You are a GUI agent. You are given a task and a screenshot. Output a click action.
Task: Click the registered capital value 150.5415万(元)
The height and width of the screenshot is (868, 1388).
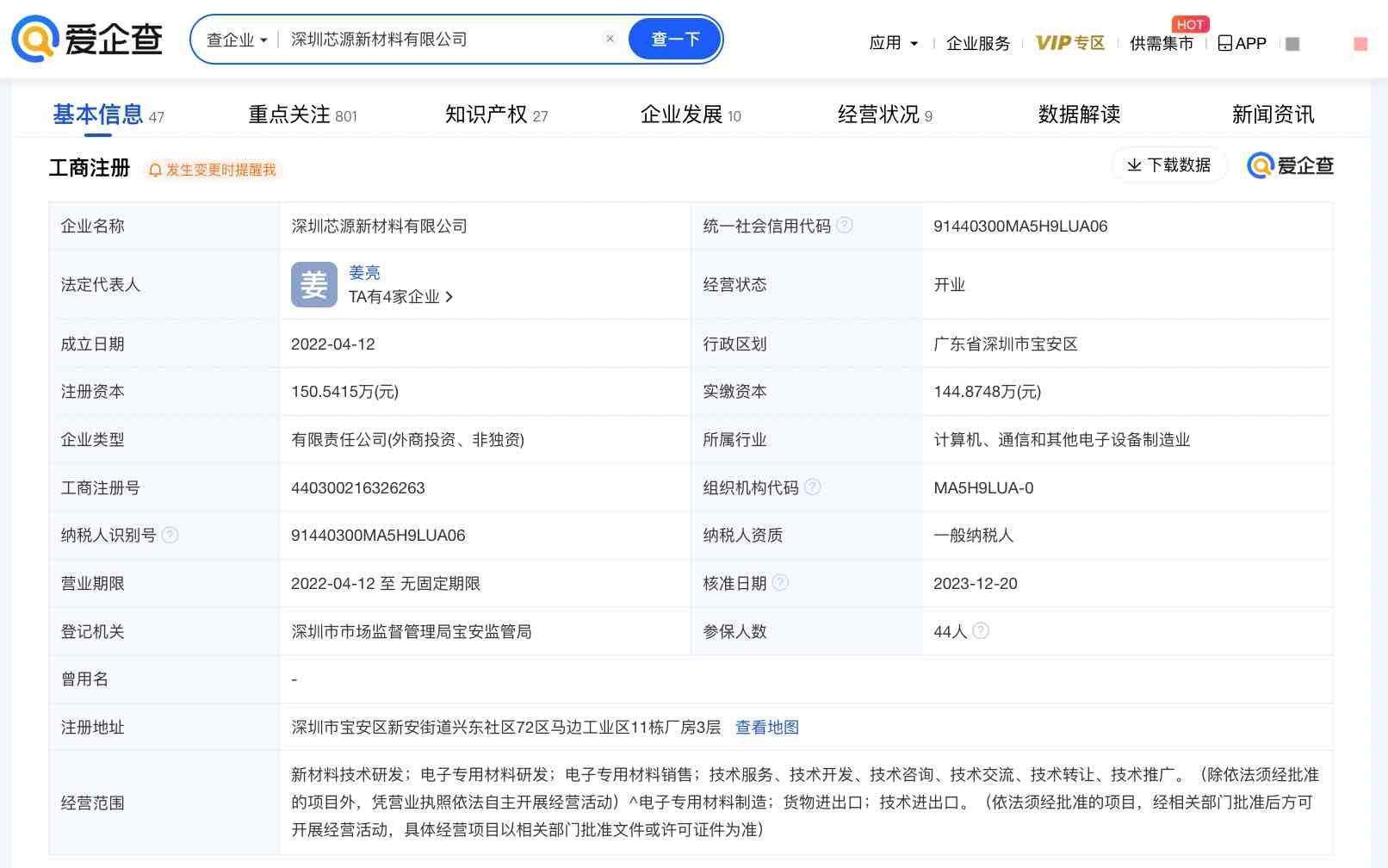click(x=344, y=392)
